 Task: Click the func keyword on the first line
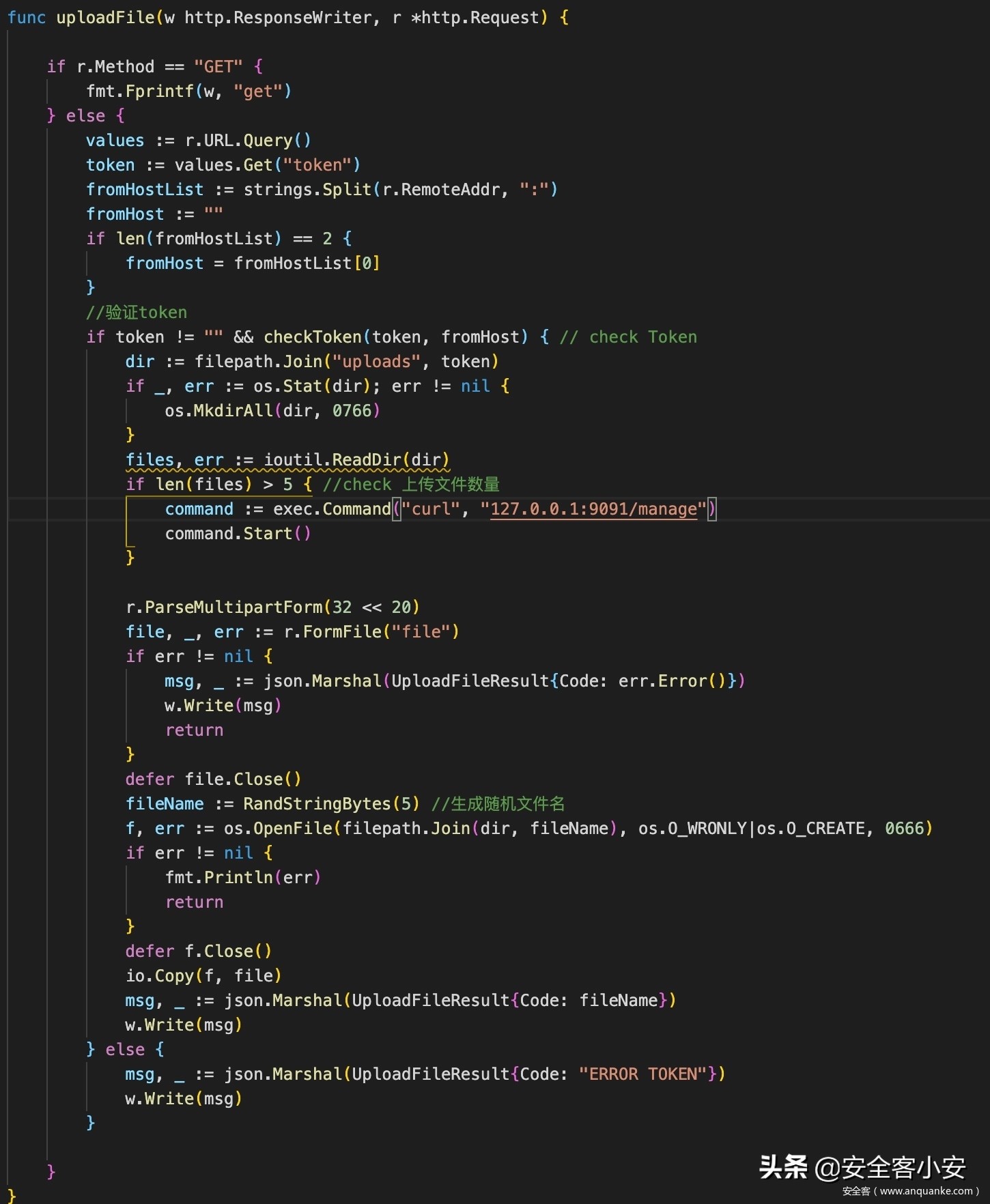(x=27, y=18)
